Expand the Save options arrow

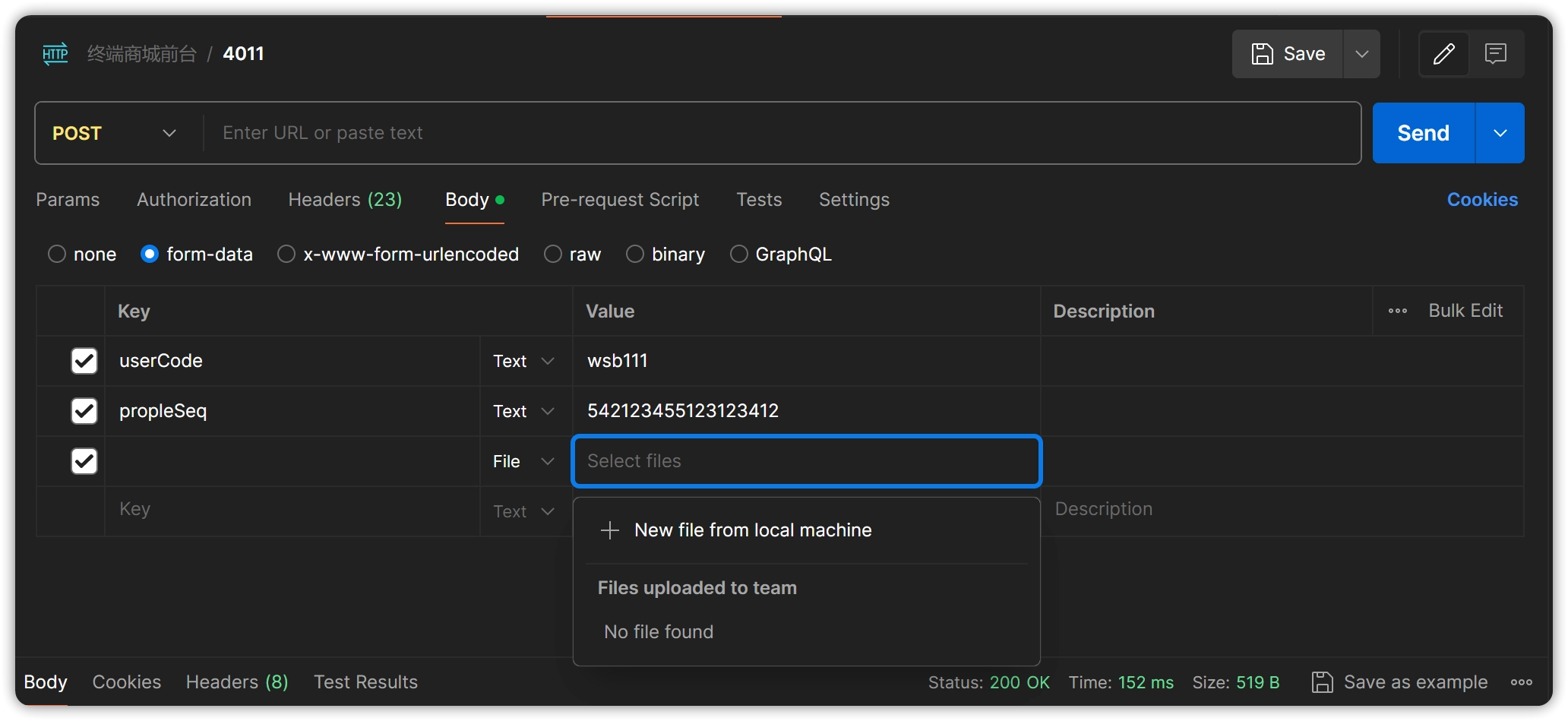click(1362, 54)
